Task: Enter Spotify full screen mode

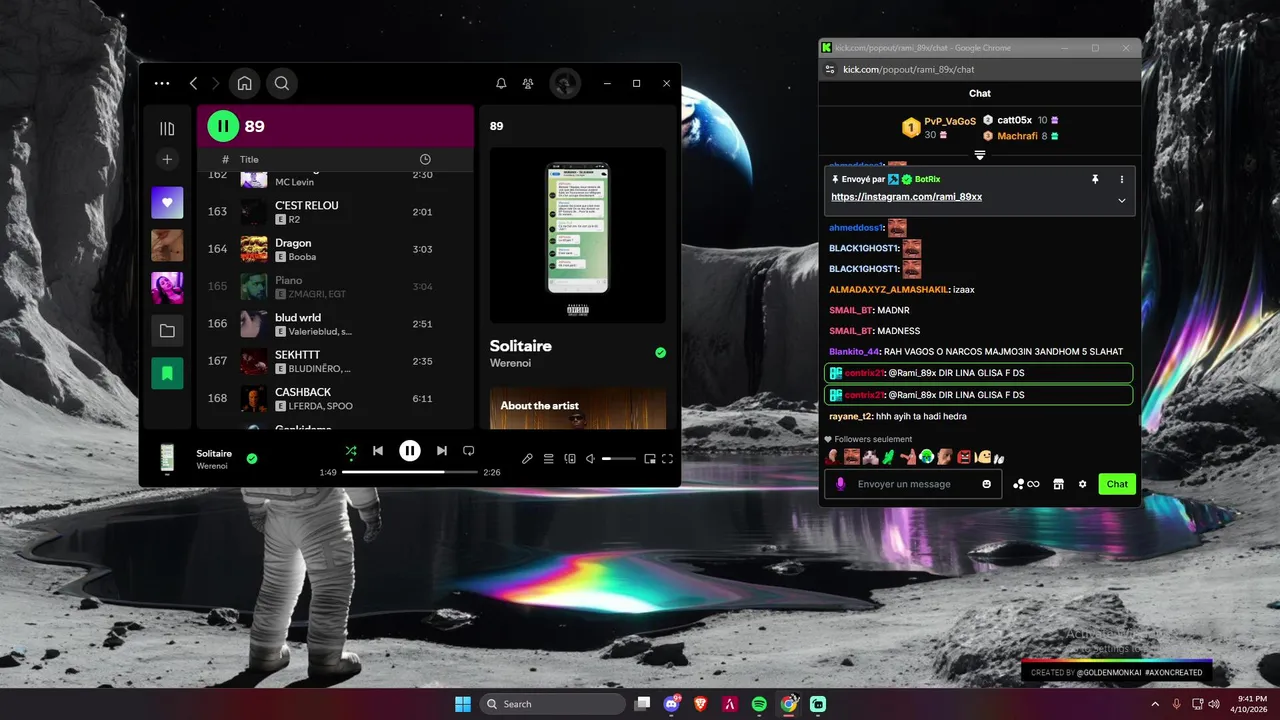Action: click(667, 459)
